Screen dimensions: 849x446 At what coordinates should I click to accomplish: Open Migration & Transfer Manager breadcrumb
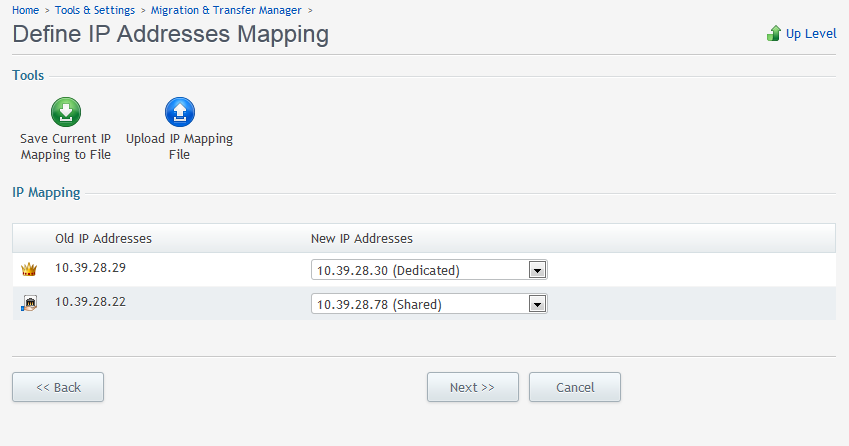click(226, 10)
